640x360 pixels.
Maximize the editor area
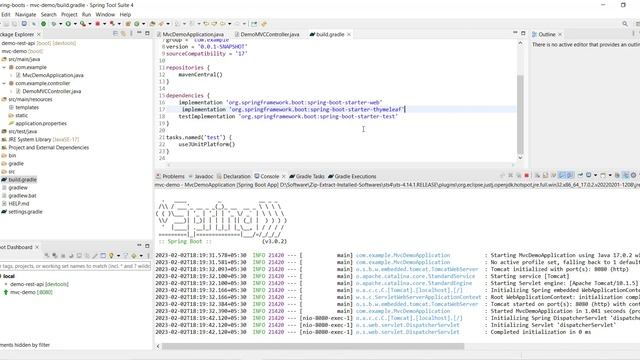[523, 33]
